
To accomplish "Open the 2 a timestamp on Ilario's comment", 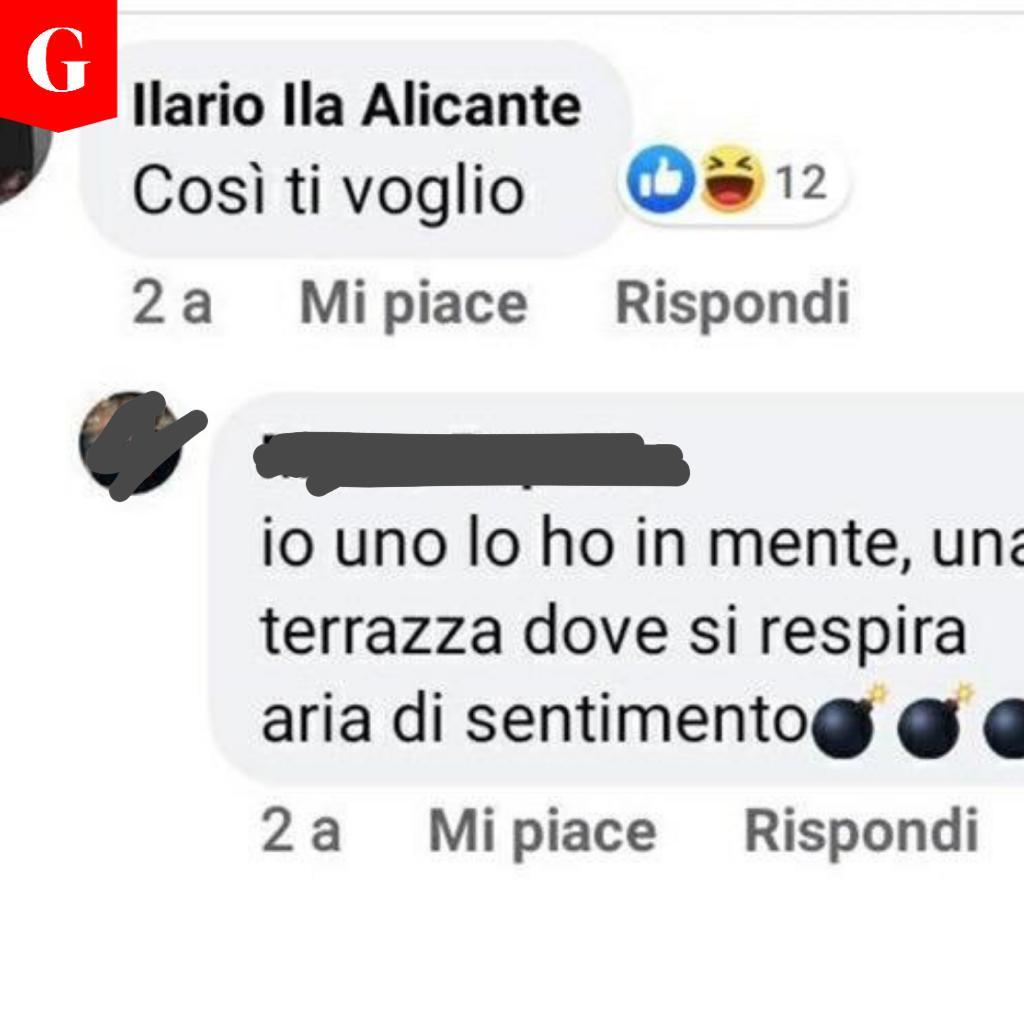I will click(x=172, y=302).
